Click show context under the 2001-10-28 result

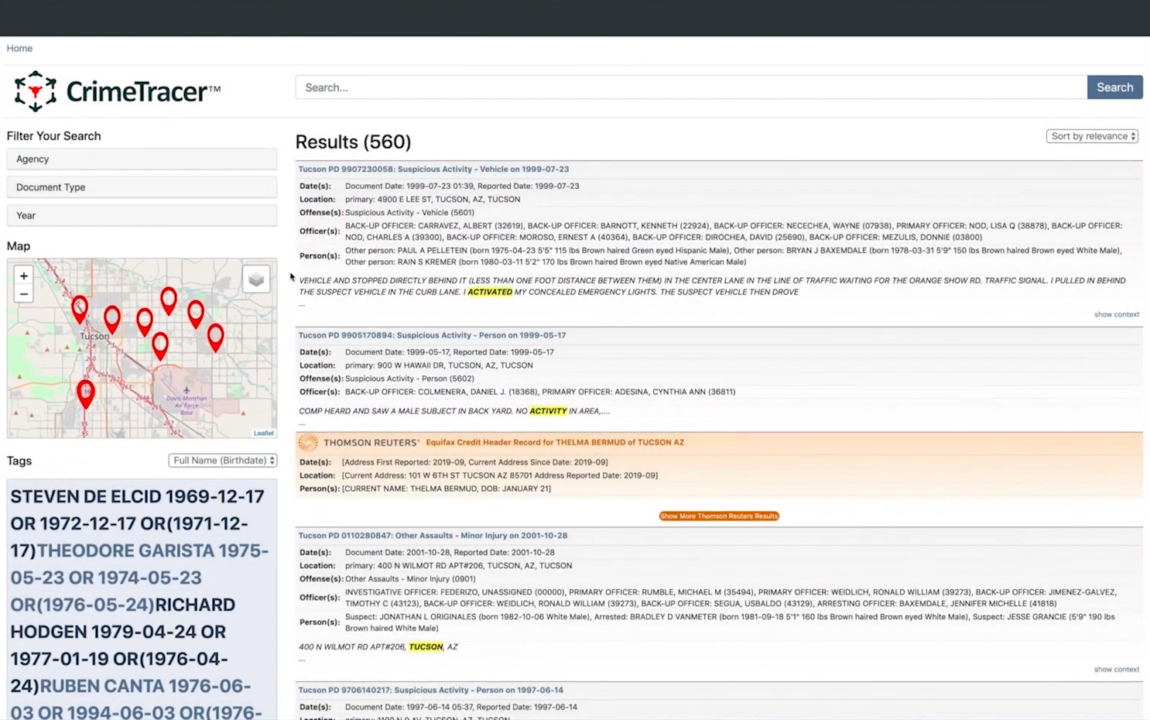pos(1116,669)
